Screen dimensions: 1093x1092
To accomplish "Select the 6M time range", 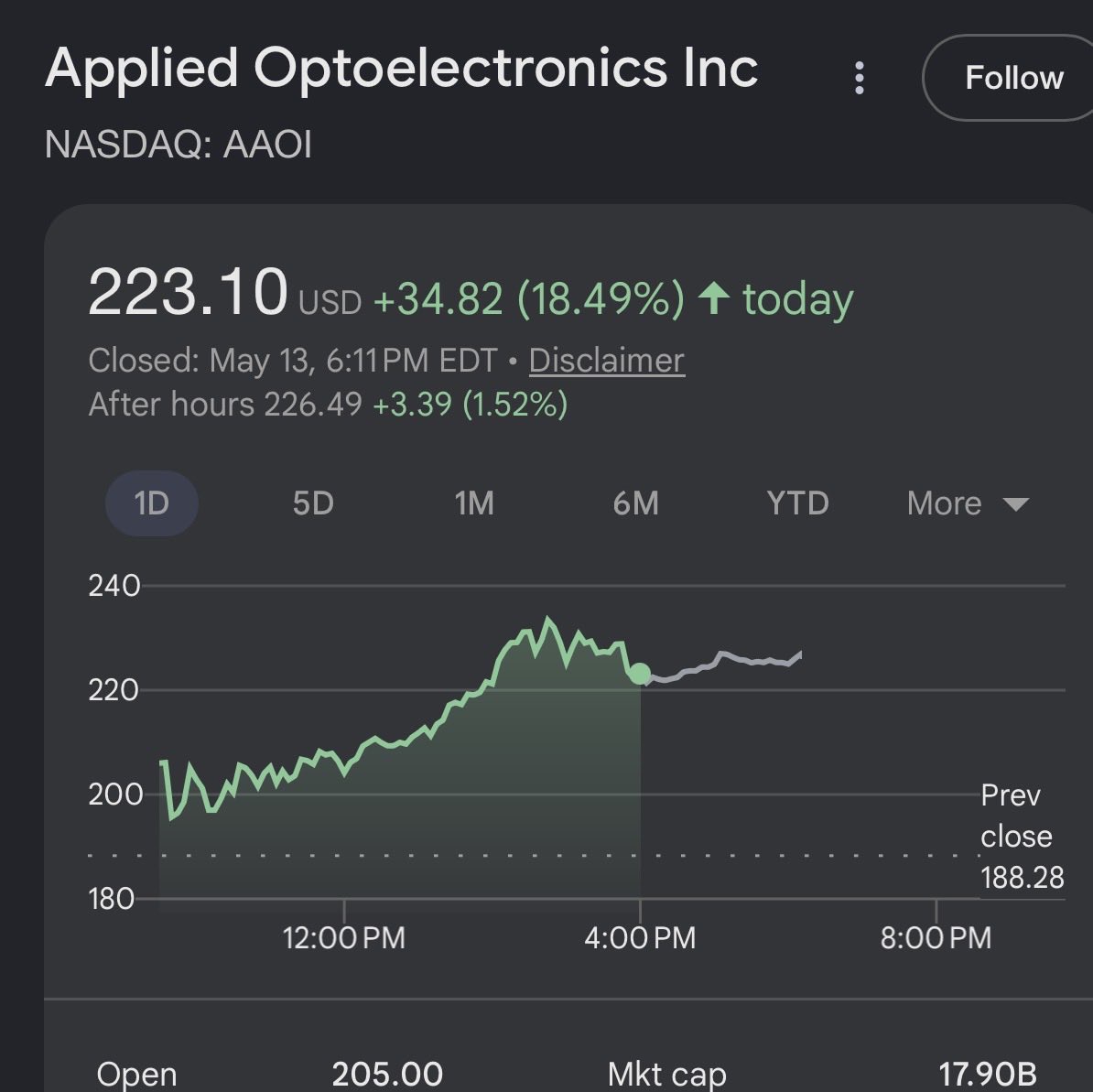I will point(635,503).
